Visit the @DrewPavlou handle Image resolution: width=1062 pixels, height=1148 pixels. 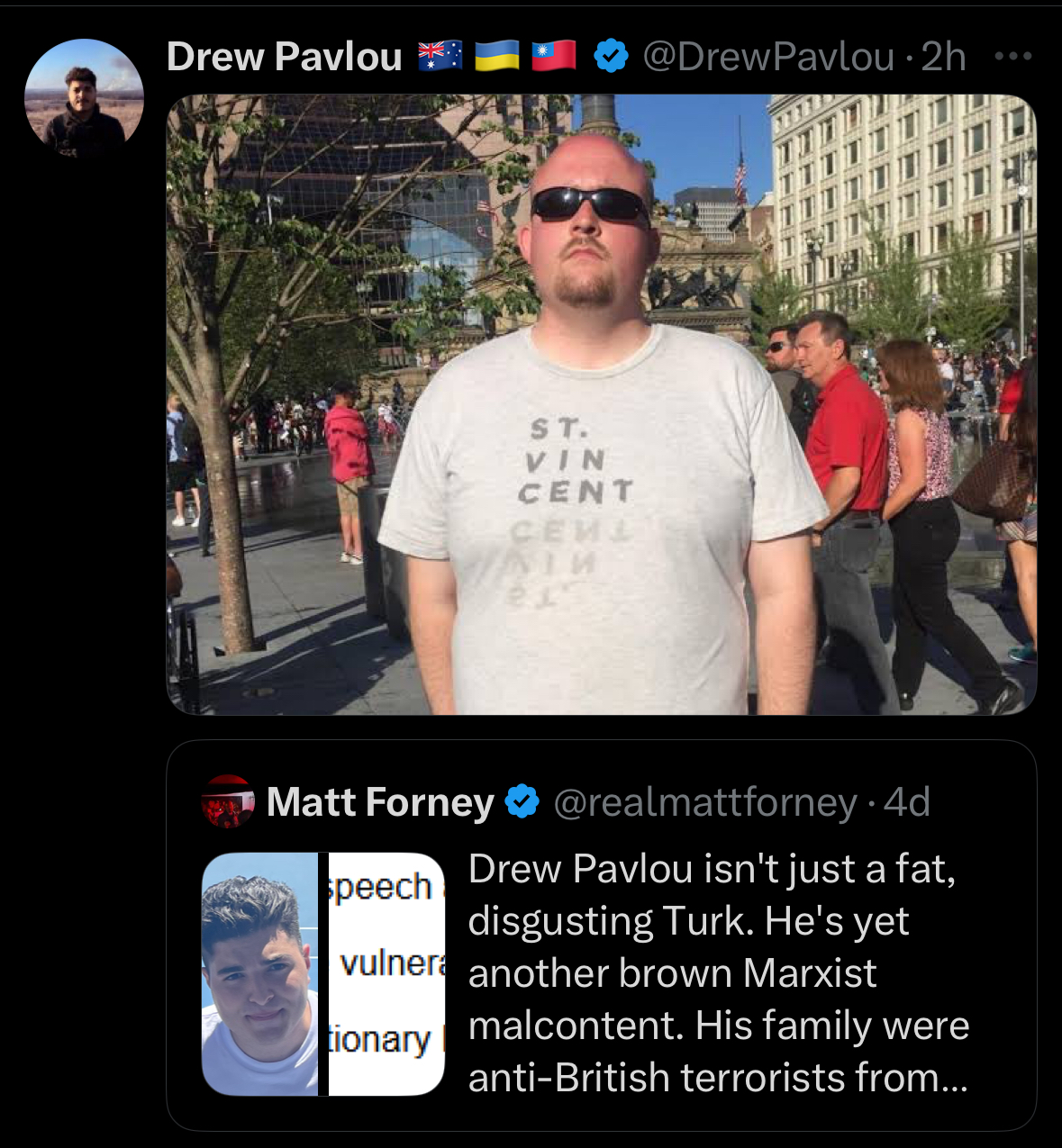coord(768,57)
